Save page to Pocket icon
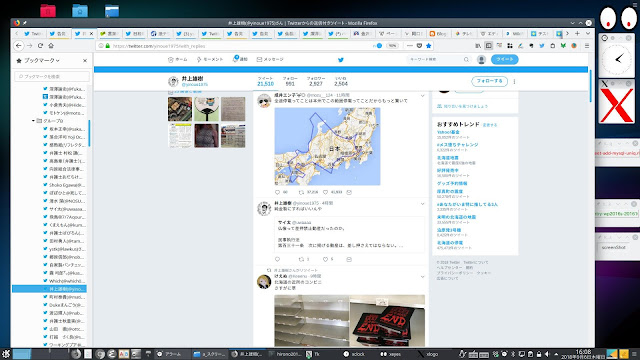640x360 pixels. (x=419, y=46)
